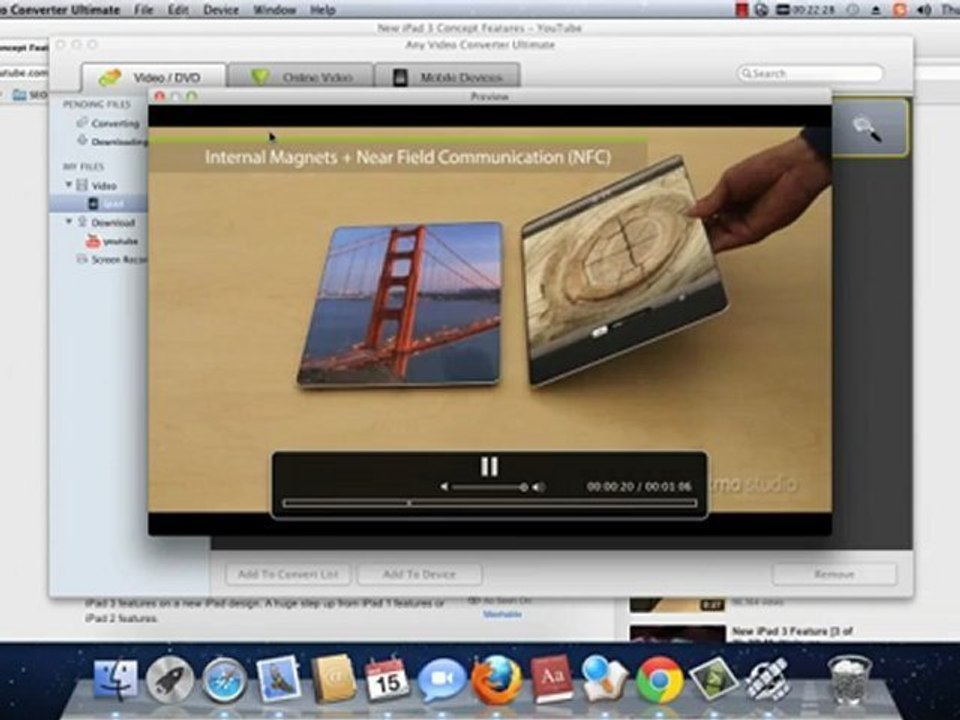Open Safari compass icon in Dock
The width and height of the screenshot is (960, 720).
click(x=225, y=679)
